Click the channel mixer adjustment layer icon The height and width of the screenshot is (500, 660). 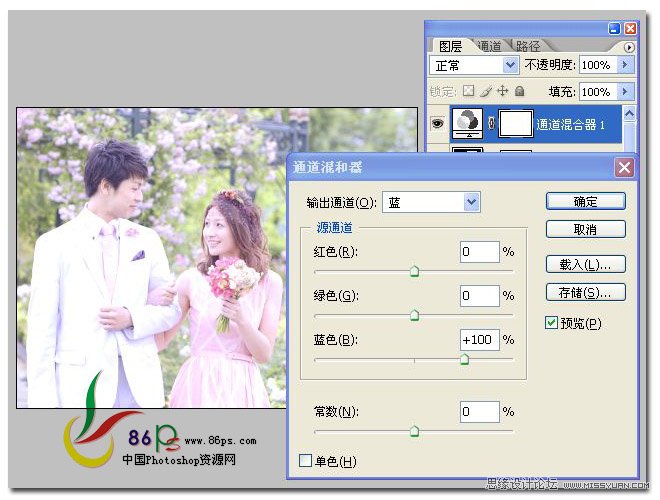[x=467, y=123]
